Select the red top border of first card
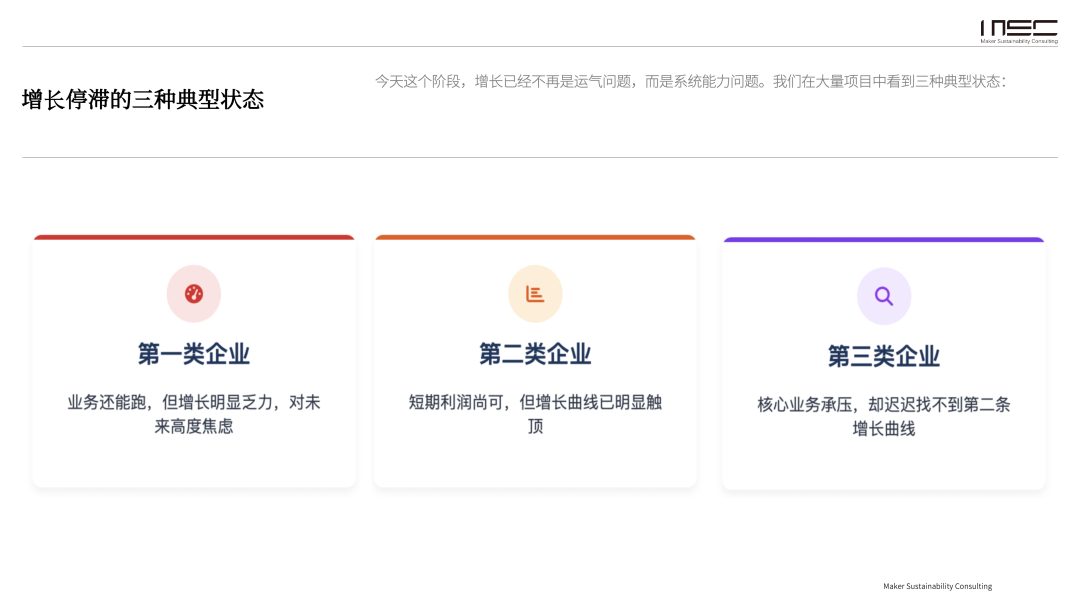 coord(194,238)
